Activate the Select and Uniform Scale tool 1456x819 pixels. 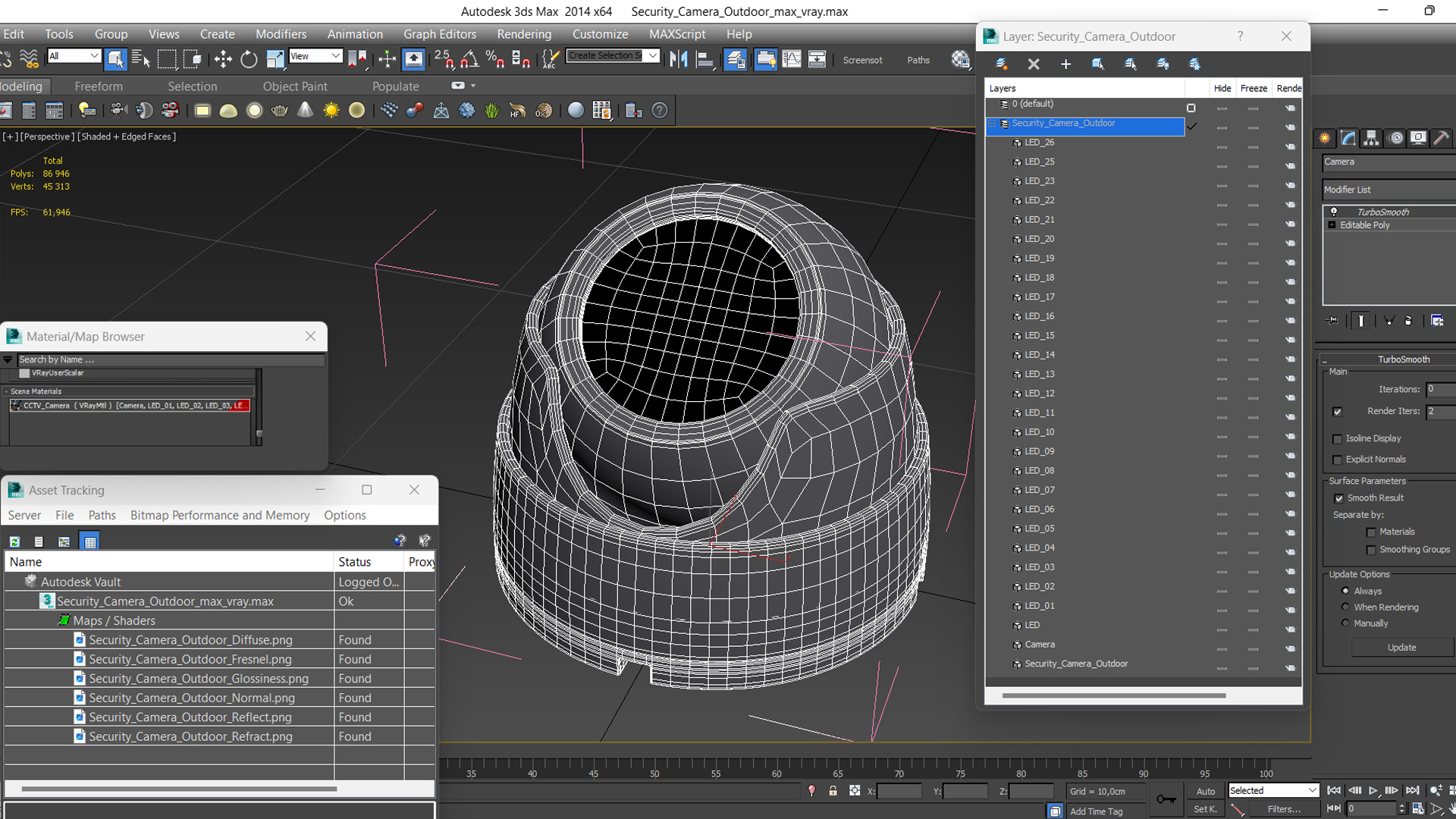(x=275, y=59)
